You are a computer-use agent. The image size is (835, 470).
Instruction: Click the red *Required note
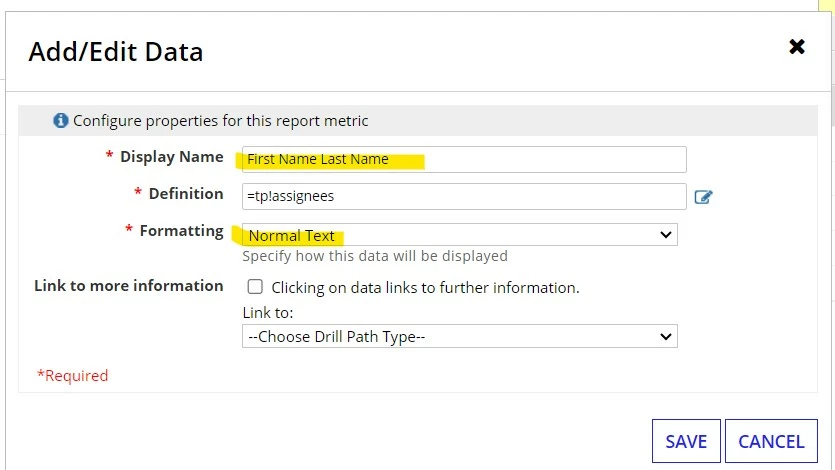coord(72,376)
